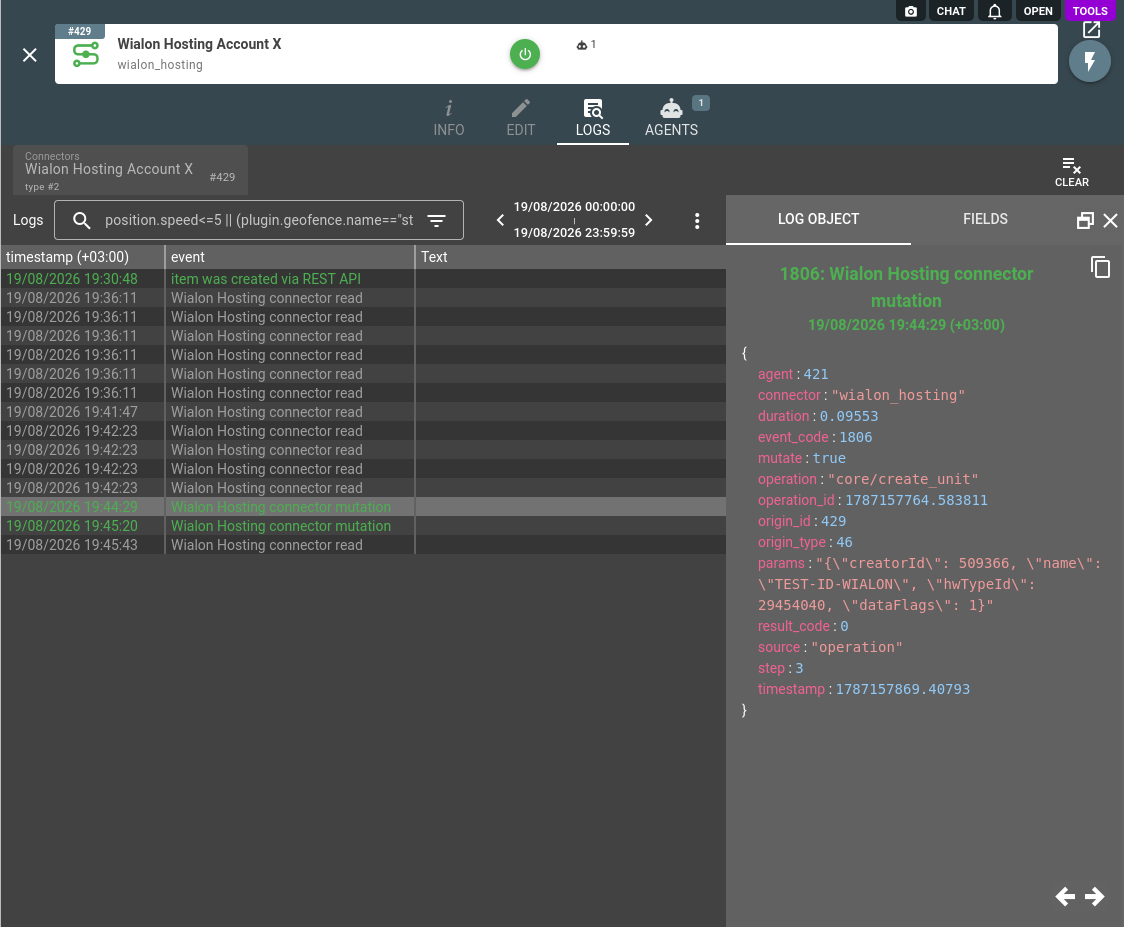
Task: Select the 19:45:20 connector mutation row
Action: (363, 526)
